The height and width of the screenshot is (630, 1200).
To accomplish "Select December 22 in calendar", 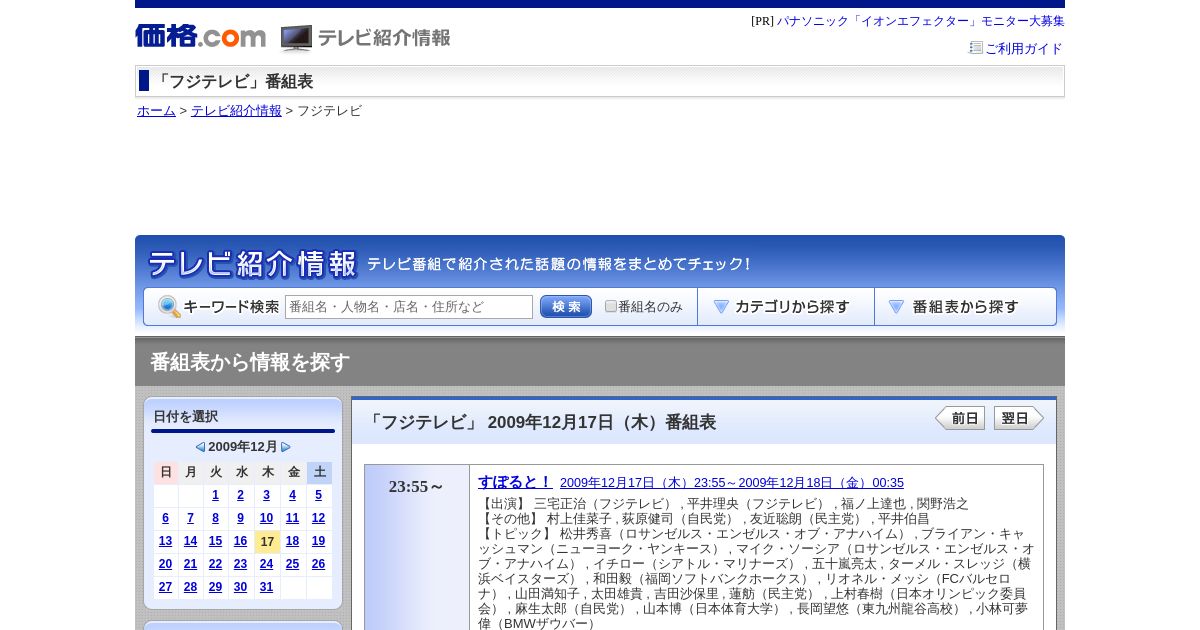I will tap(215, 564).
